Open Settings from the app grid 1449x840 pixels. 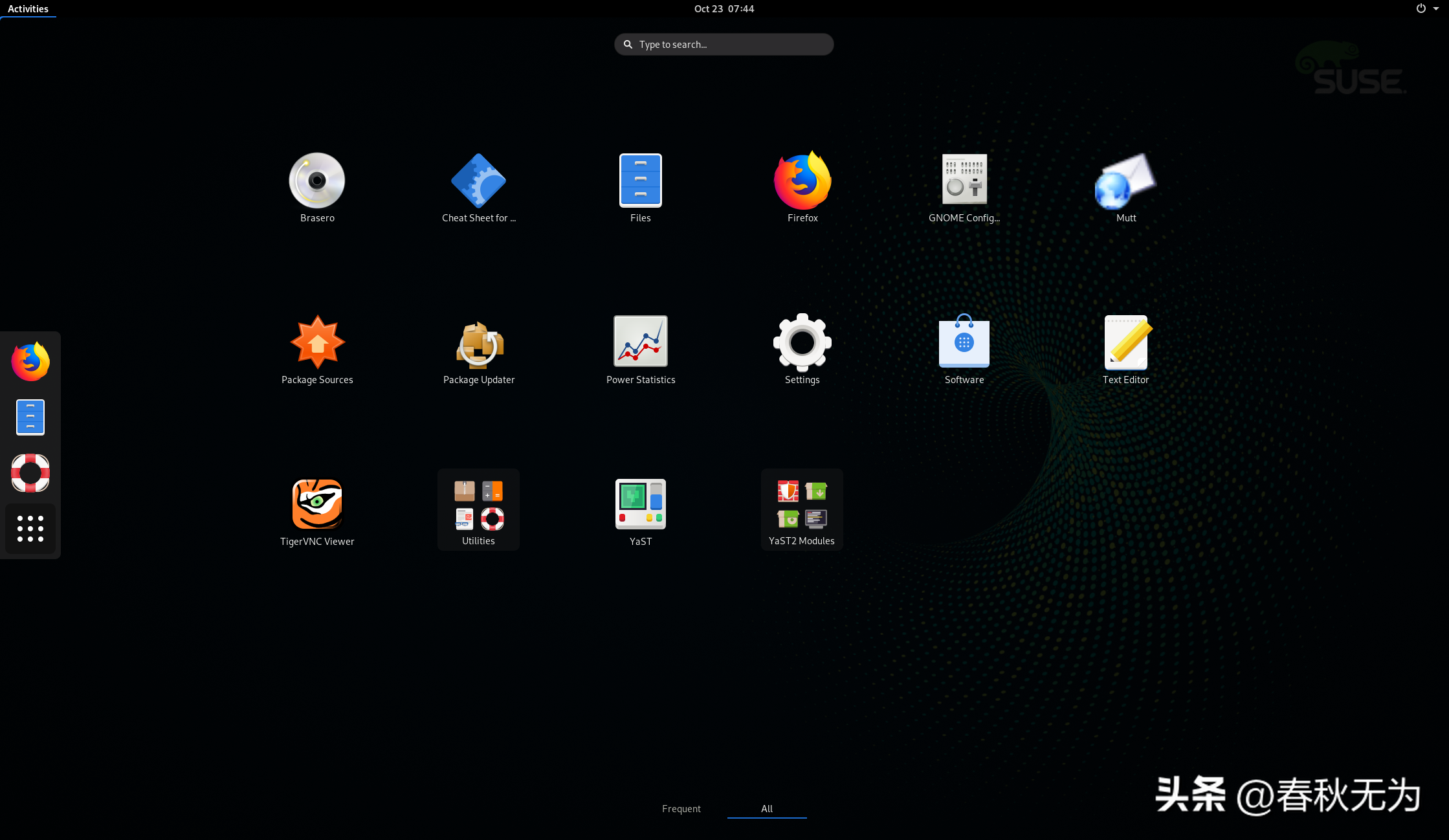click(802, 342)
